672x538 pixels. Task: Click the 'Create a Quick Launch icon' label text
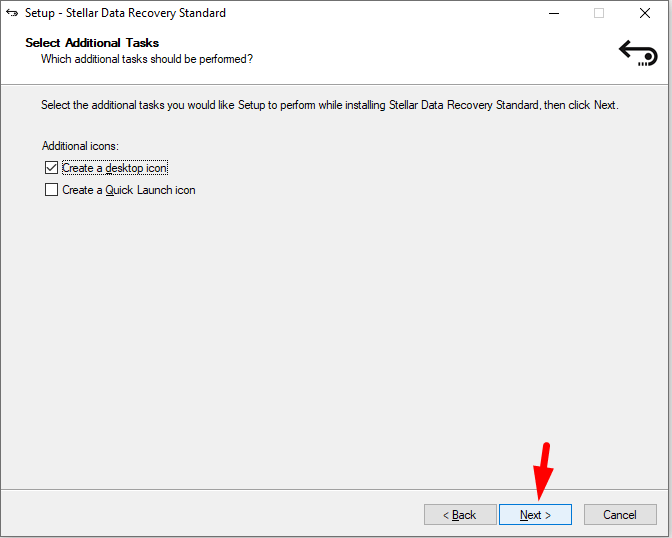[x=129, y=190]
